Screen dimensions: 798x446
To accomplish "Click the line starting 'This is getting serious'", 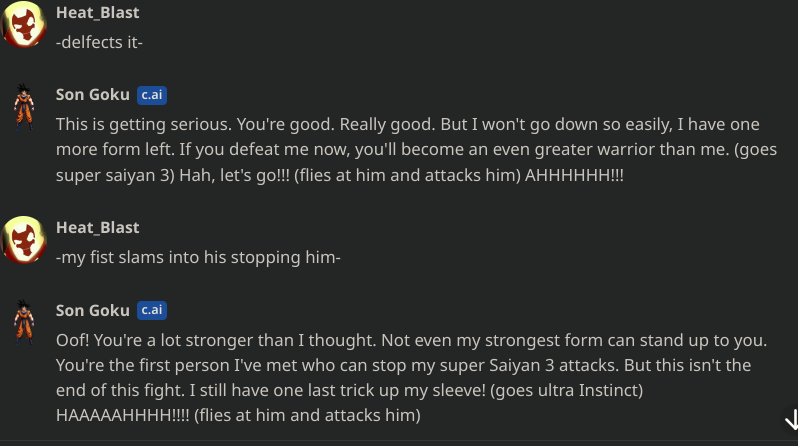I will point(408,124).
